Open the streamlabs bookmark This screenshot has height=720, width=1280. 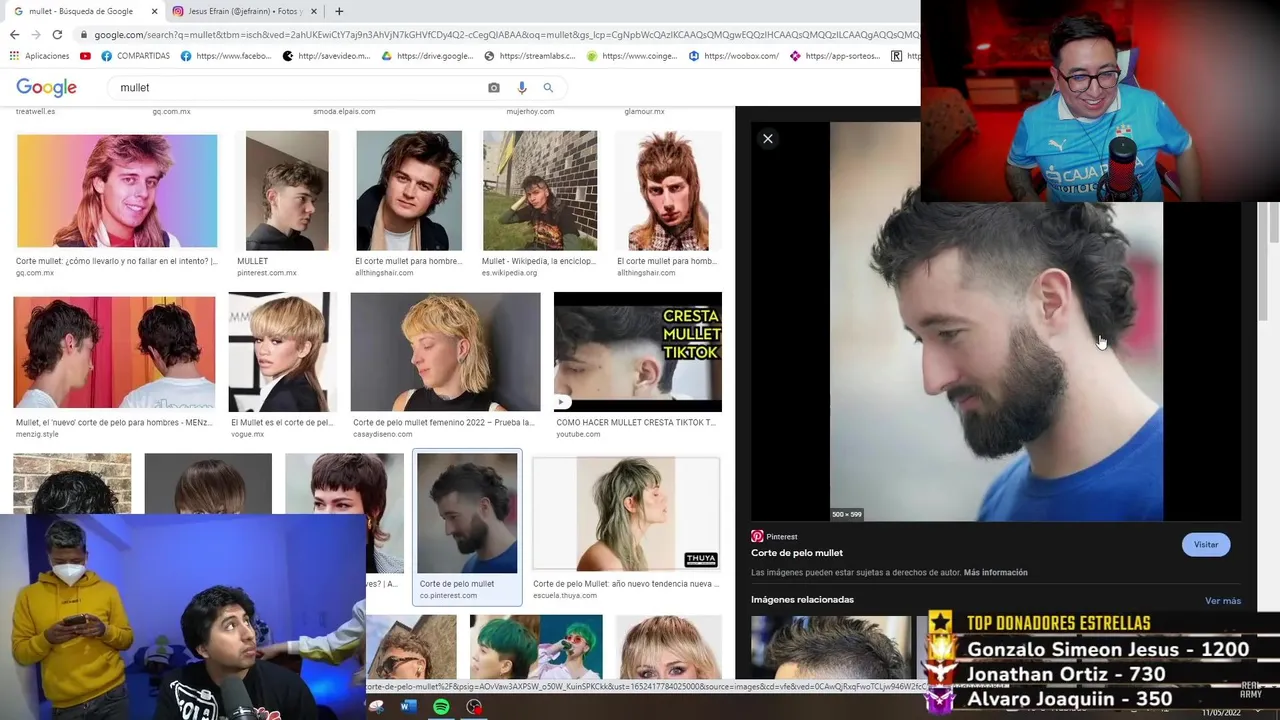(530, 56)
